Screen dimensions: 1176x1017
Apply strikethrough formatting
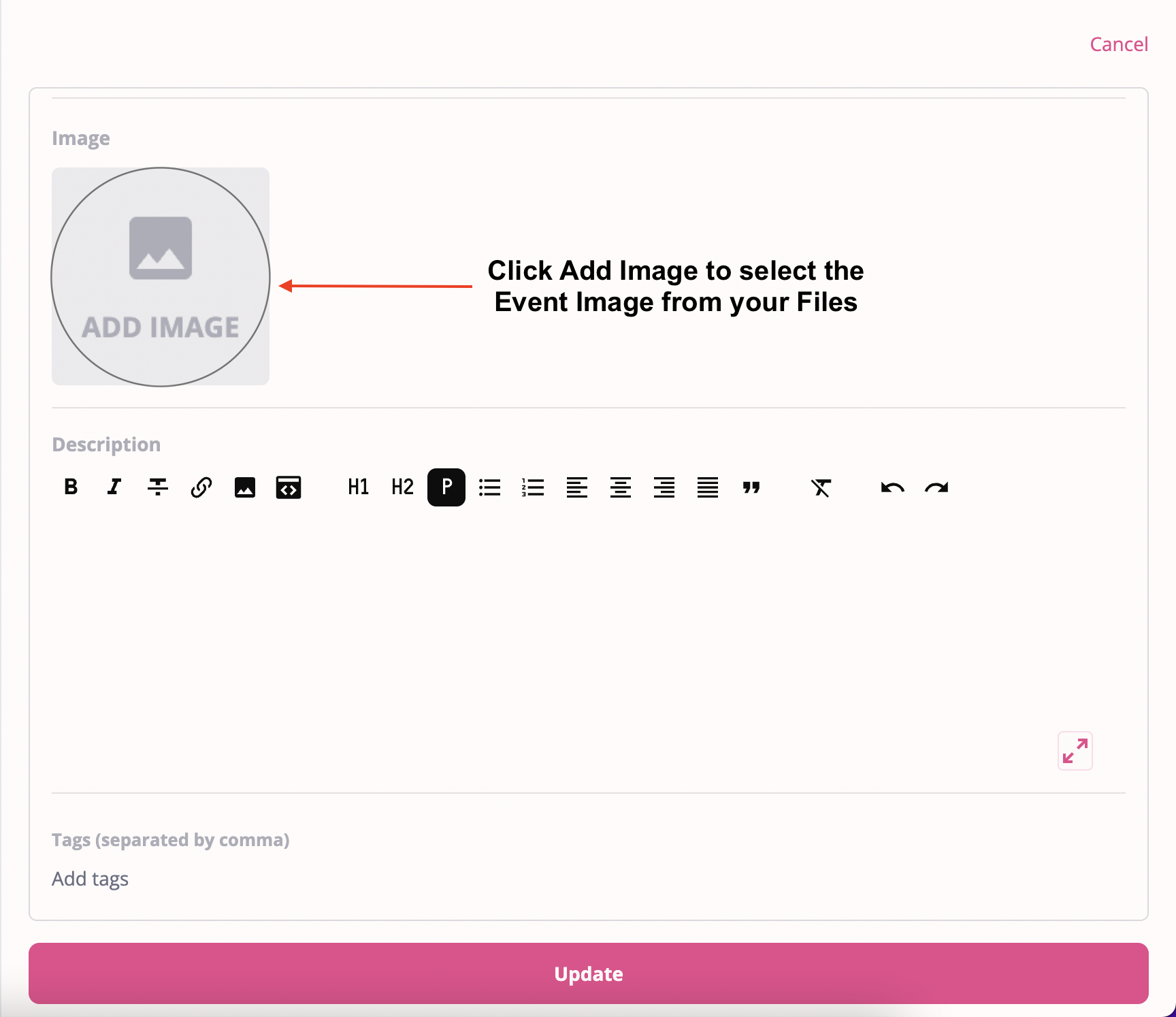point(157,487)
